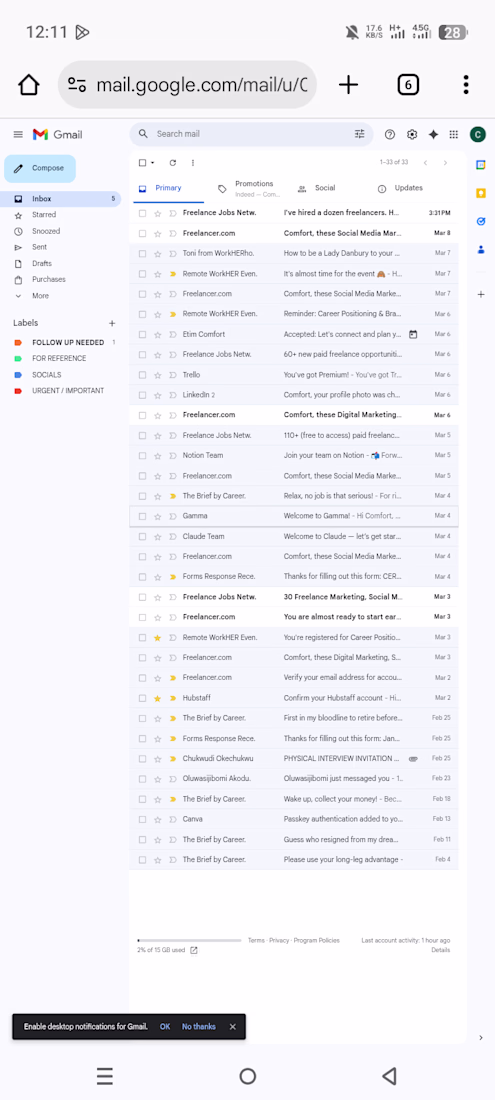Open the browser three-dot menu
This screenshot has width=495, height=1100.
466,85
